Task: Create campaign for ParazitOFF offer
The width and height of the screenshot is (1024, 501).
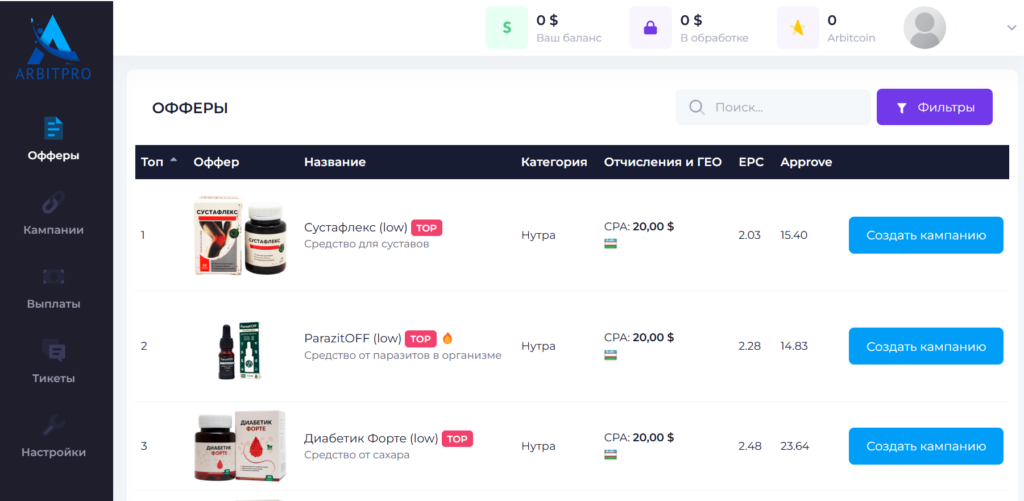Action: (925, 346)
